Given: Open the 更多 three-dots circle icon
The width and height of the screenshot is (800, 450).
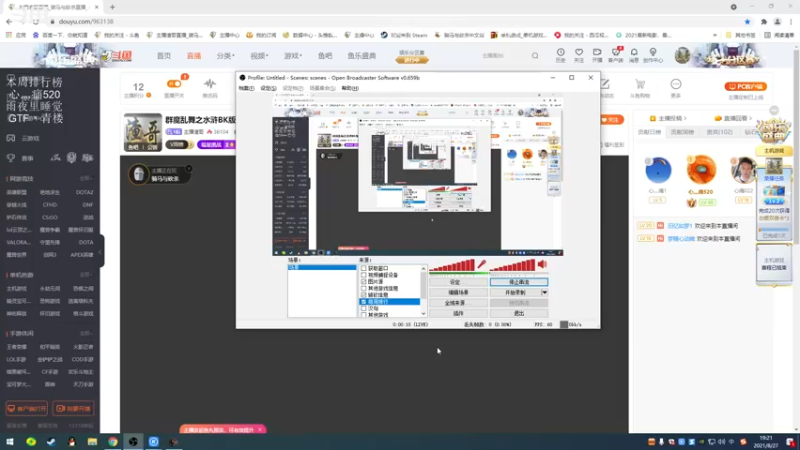Looking at the screenshot, I should [676, 84].
